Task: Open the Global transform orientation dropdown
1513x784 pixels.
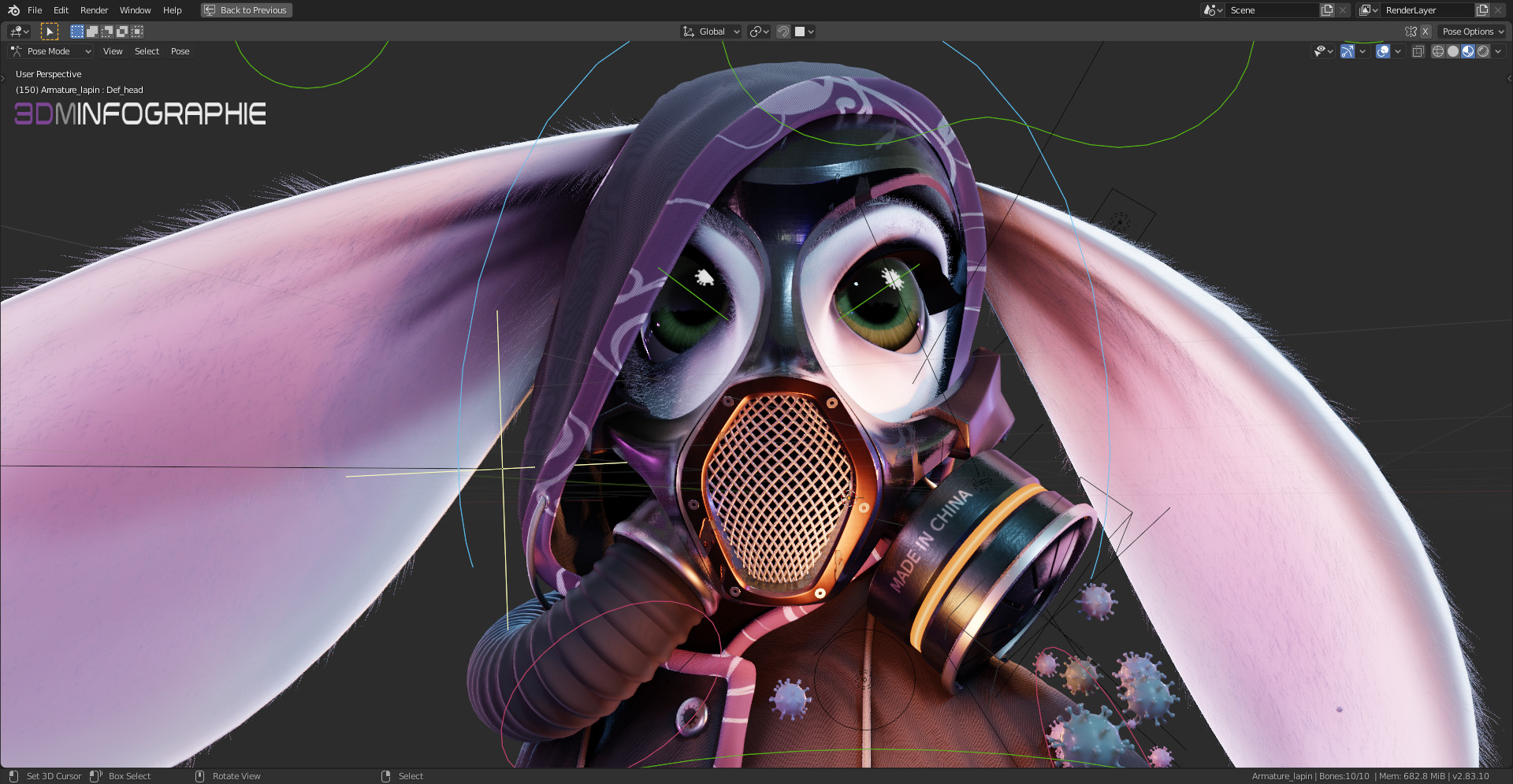Action: [712, 32]
